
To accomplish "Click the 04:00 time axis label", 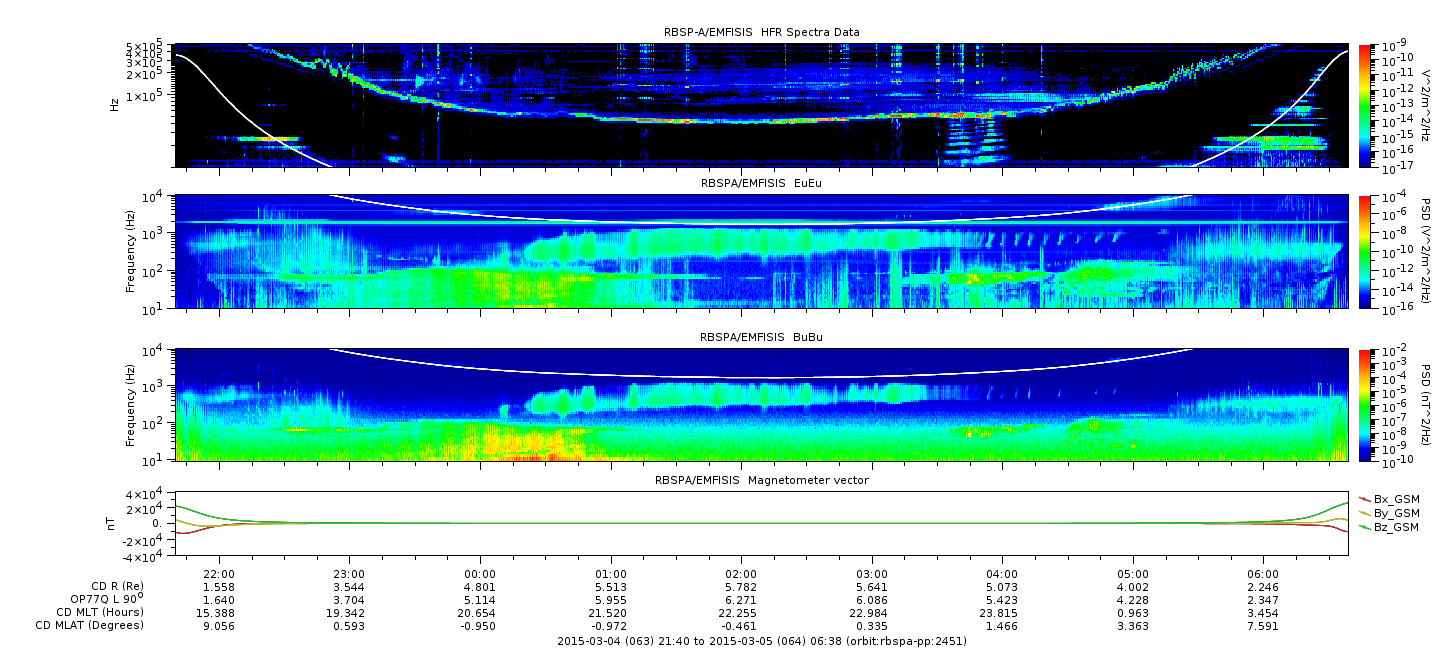I will [x=1002, y=573].
